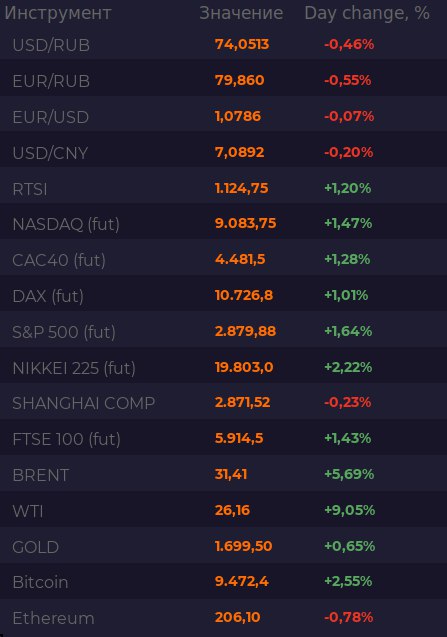
Task: Open the Bitcoin row
Action: coord(224,582)
